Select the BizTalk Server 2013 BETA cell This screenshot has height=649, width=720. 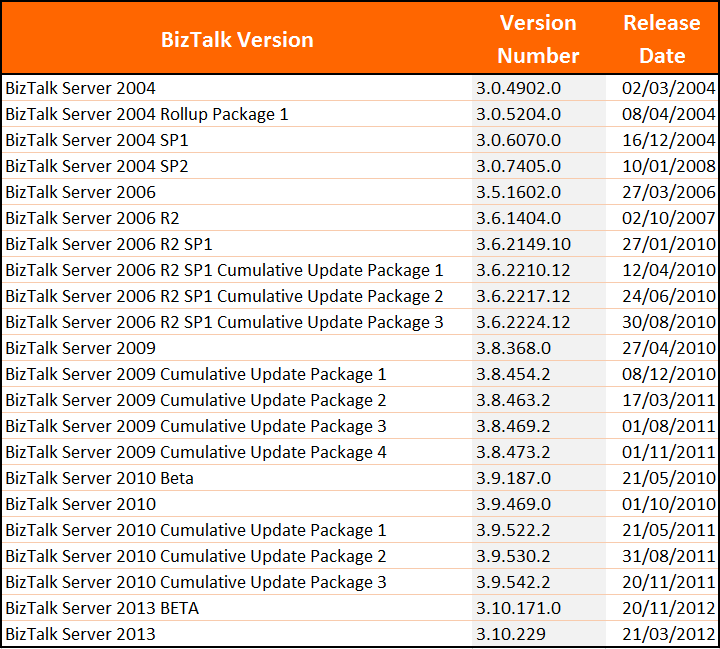click(x=102, y=608)
